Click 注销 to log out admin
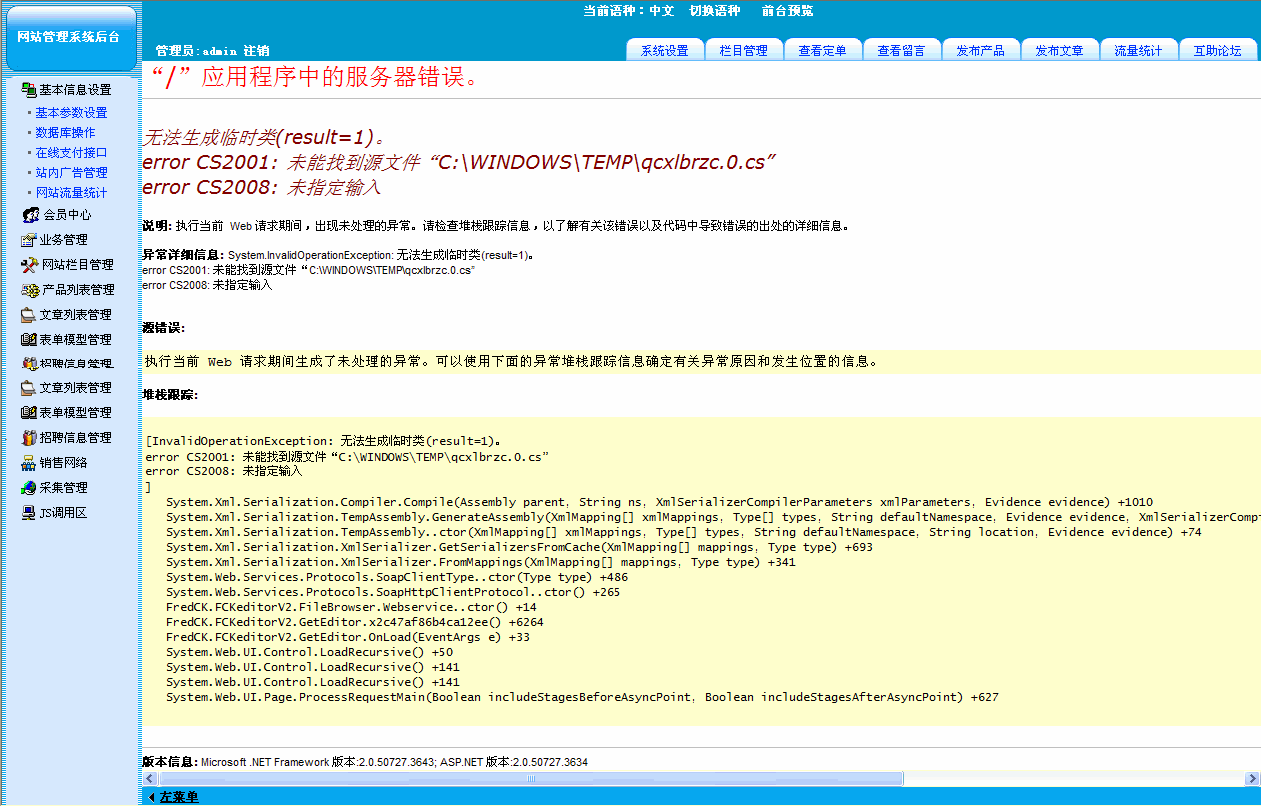Image resolution: width=1261 pixels, height=806 pixels. coord(256,51)
